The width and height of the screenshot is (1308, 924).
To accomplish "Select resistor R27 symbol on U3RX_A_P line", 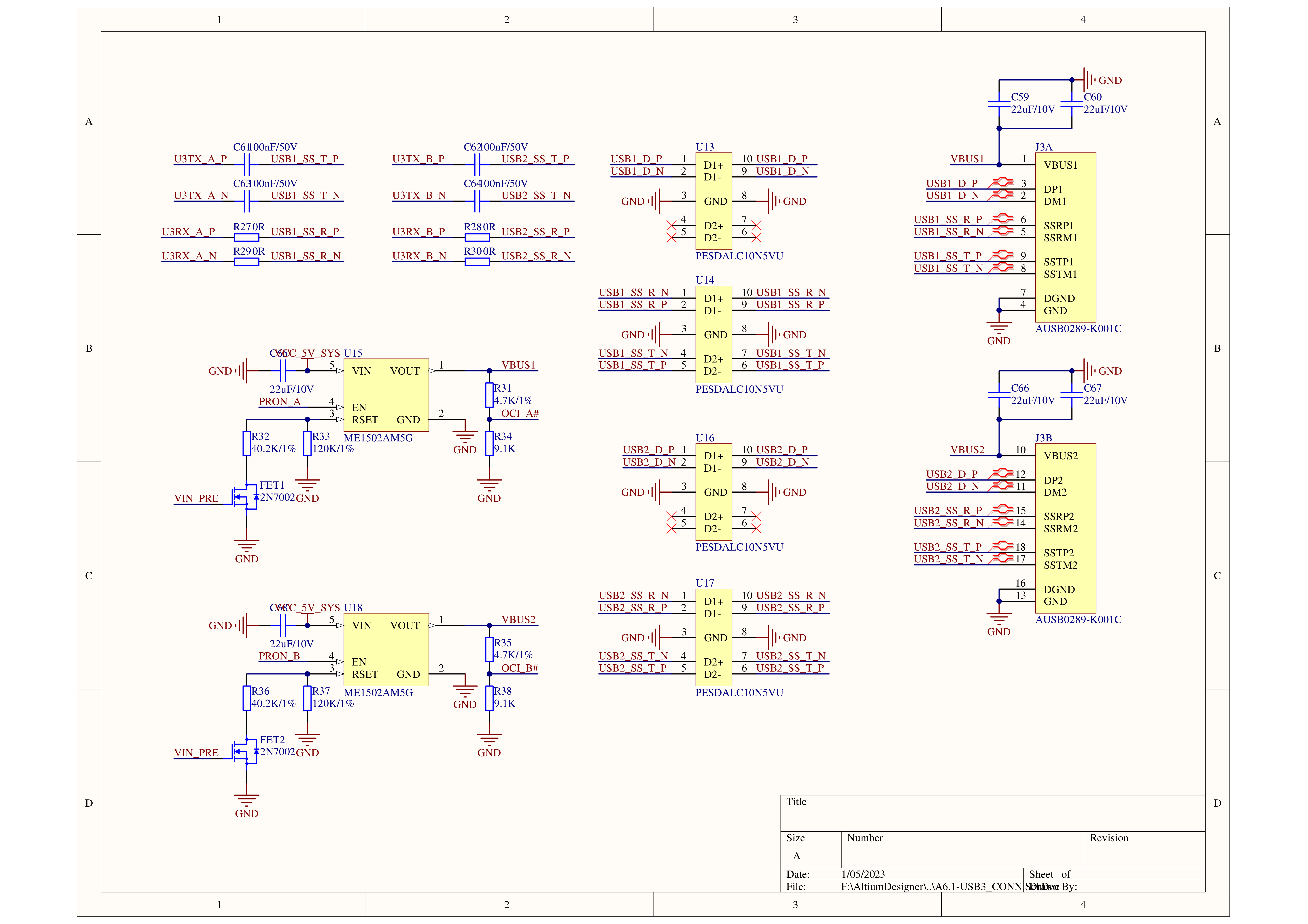I will click(x=247, y=237).
